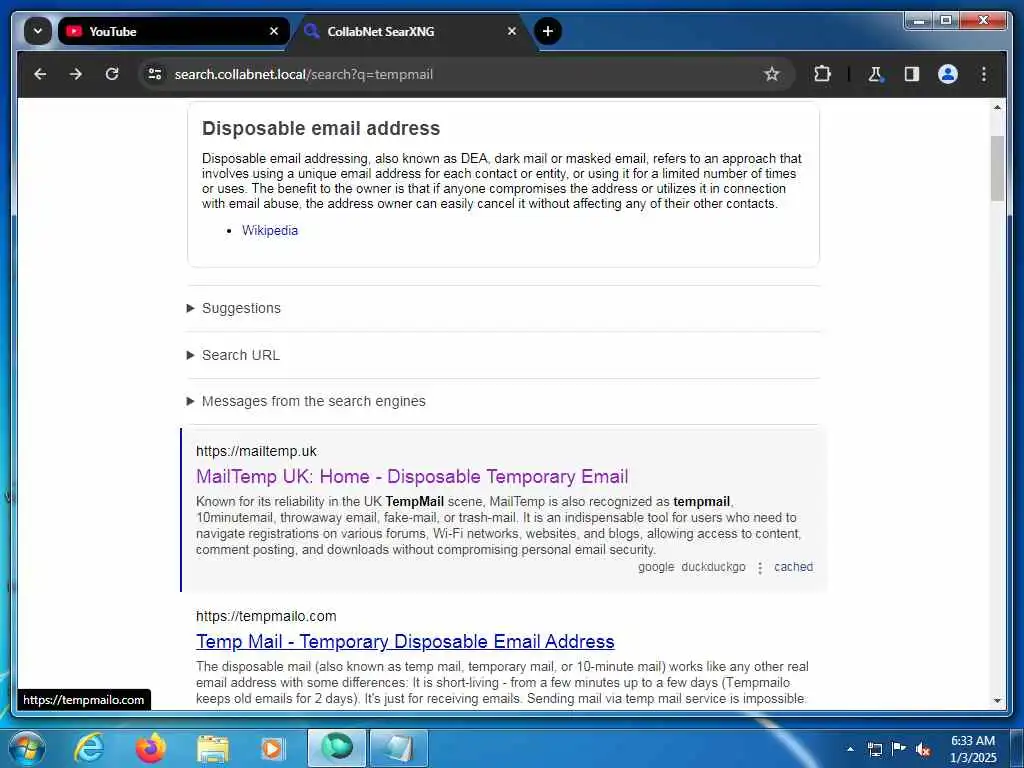Open Chrome three-dot menu
This screenshot has width=1024, height=768.
(984, 74)
